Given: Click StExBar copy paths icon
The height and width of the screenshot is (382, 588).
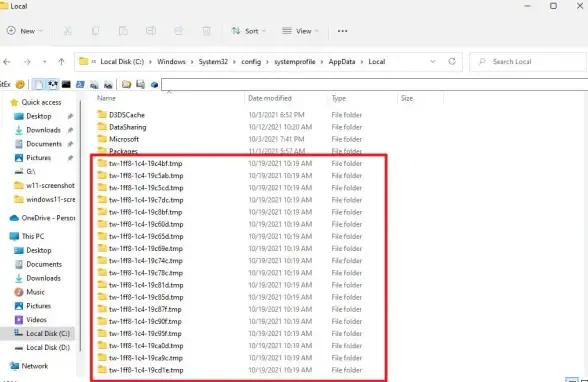Looking at the screenshot, I should click(x=108, y=85).
